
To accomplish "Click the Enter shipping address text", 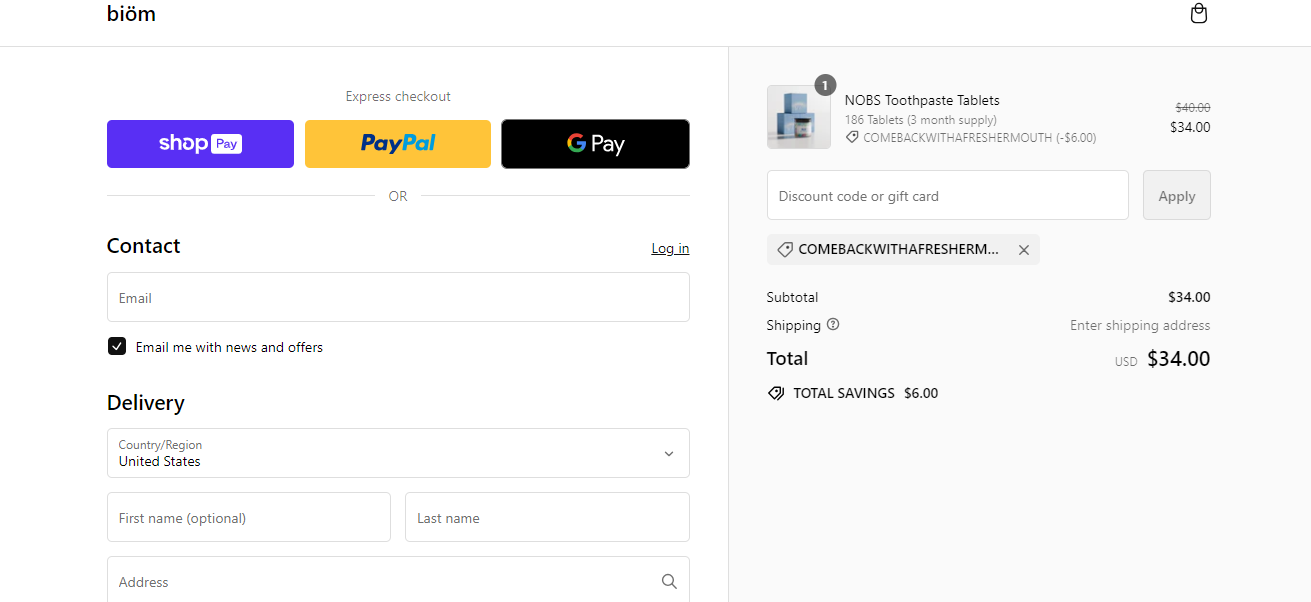I will pos(1140,325).
